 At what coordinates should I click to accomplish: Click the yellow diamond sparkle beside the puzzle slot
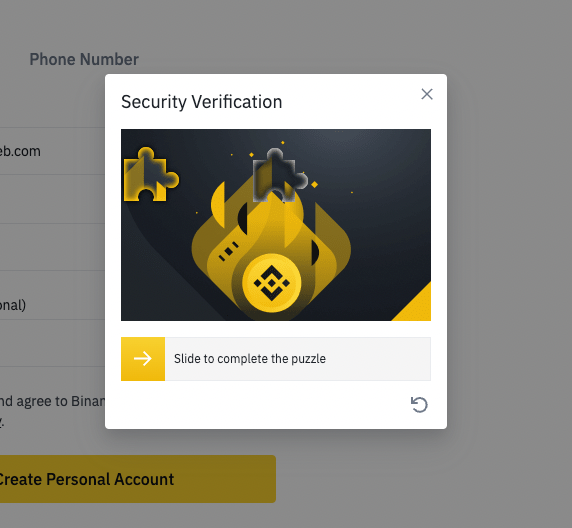[x=314, y=185]
